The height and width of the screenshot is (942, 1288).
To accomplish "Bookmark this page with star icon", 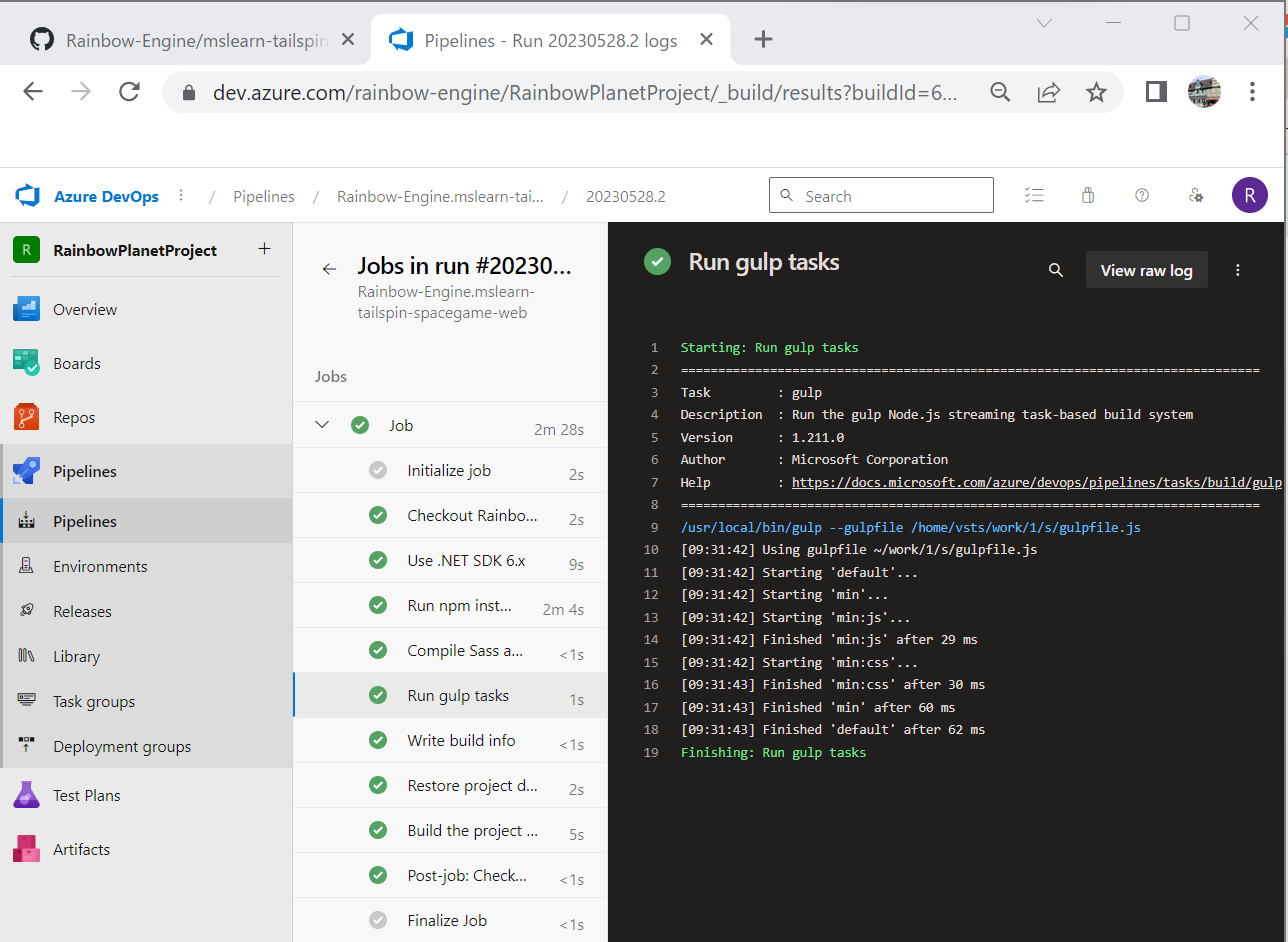I will point(1097,92).
